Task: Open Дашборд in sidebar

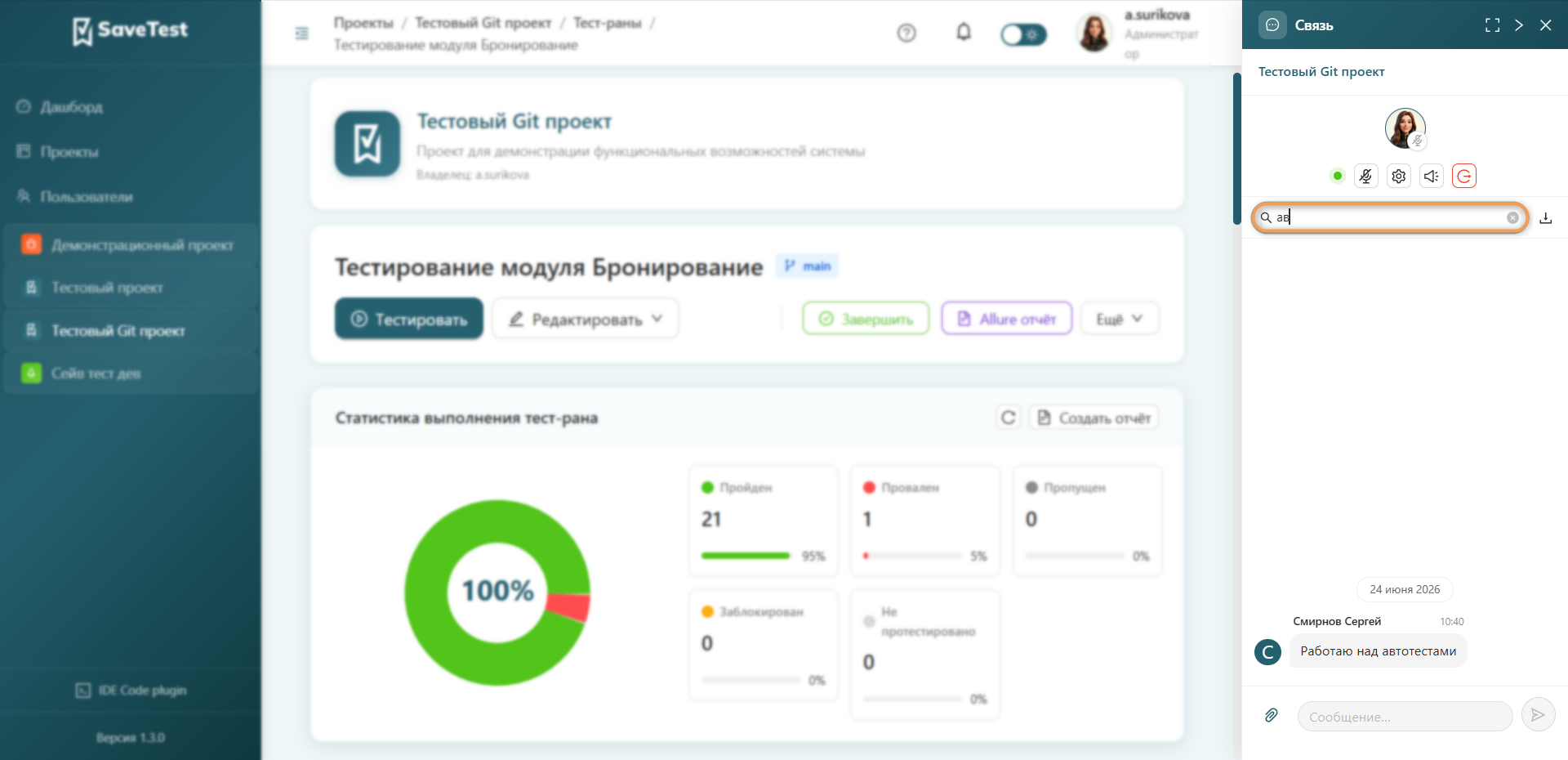Action: point(72,107)
